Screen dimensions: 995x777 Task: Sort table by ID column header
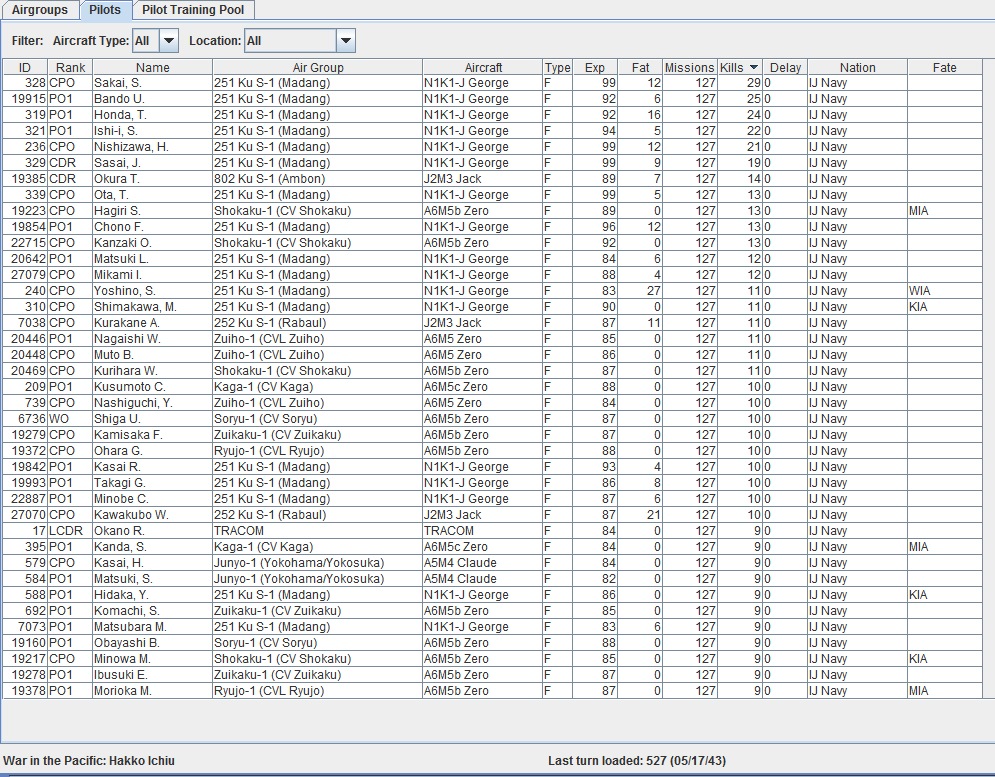click(x=25, y=67)
